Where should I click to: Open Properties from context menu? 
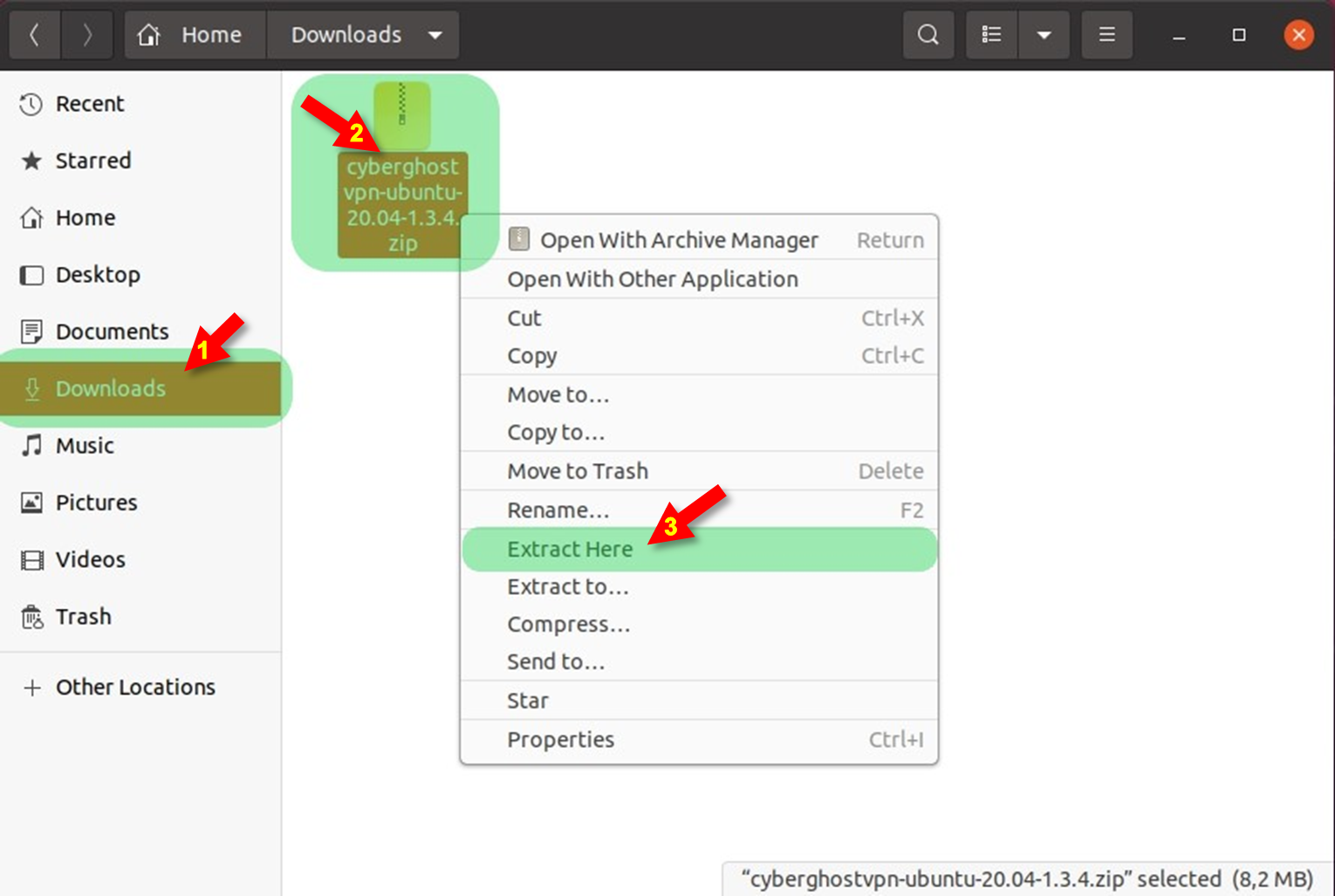coord(699,740)
